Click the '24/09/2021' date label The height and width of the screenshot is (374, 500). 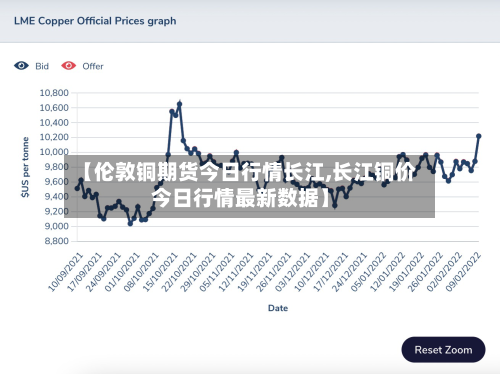(x=103, y=272)
